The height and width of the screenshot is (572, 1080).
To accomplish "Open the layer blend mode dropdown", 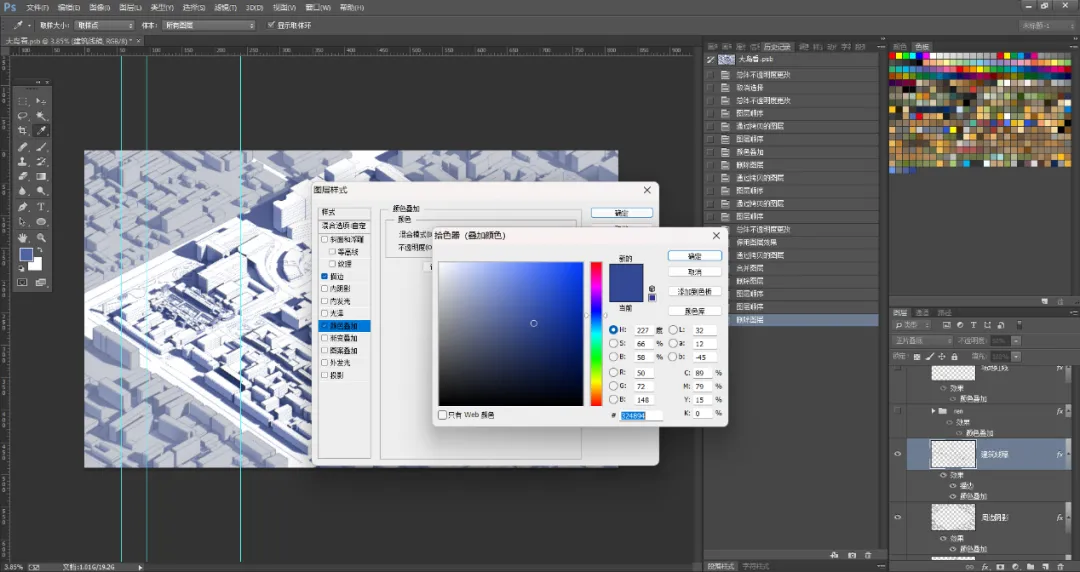I will click(923, 340).
